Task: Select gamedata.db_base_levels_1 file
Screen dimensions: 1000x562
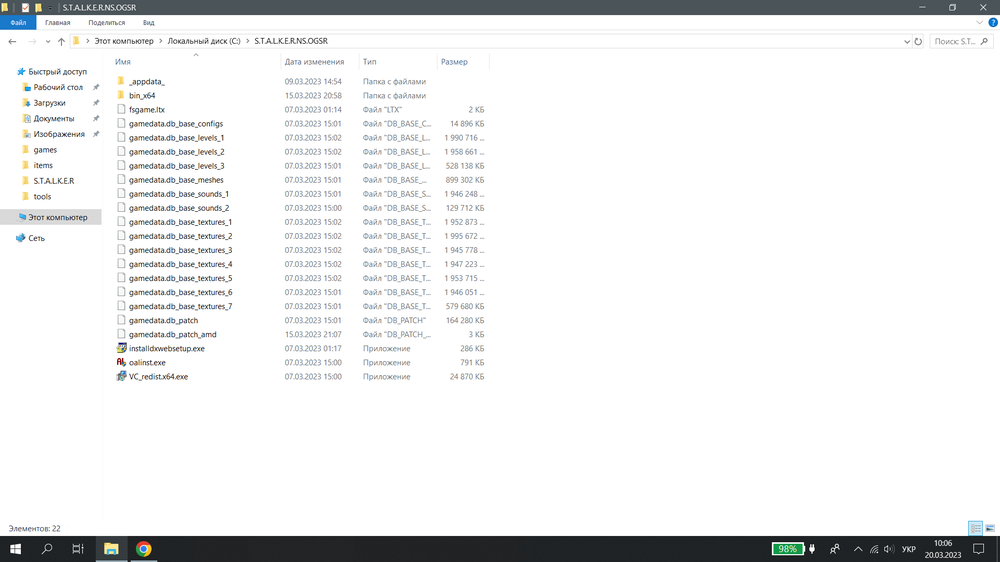Action: (176, 138)
